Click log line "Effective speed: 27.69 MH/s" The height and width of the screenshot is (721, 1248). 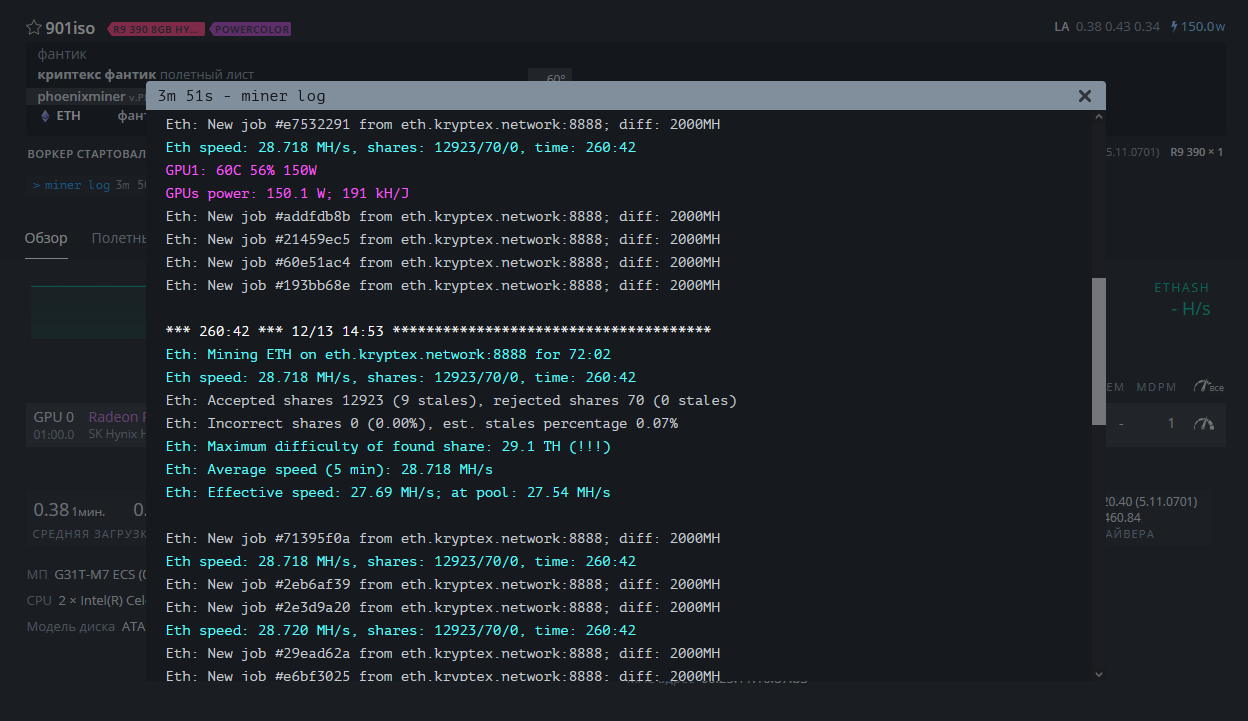388,493
